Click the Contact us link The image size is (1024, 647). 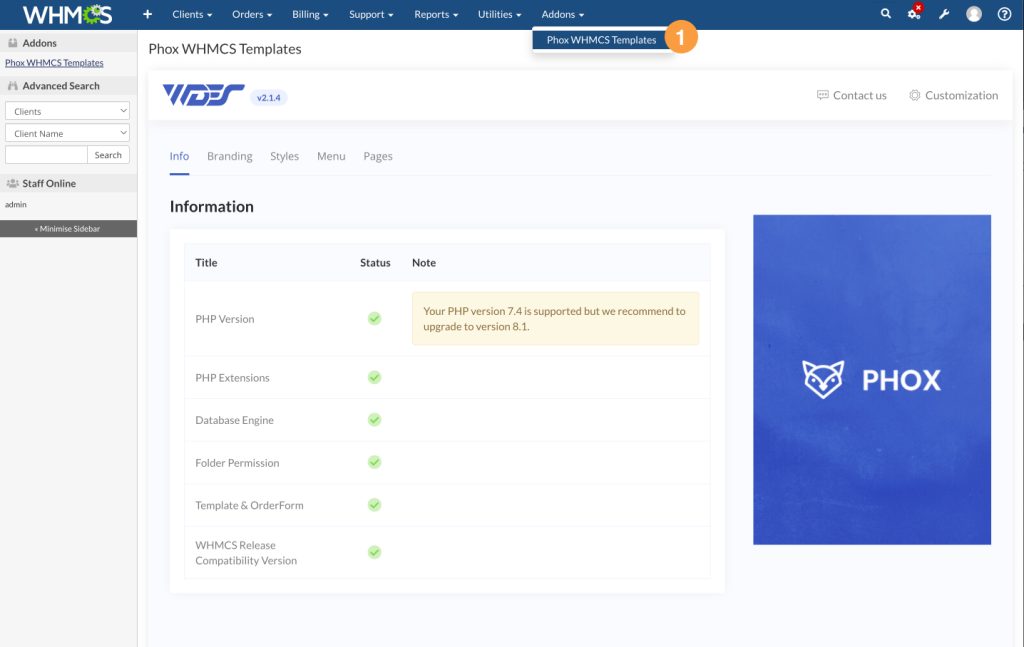[x=852, y=95]
